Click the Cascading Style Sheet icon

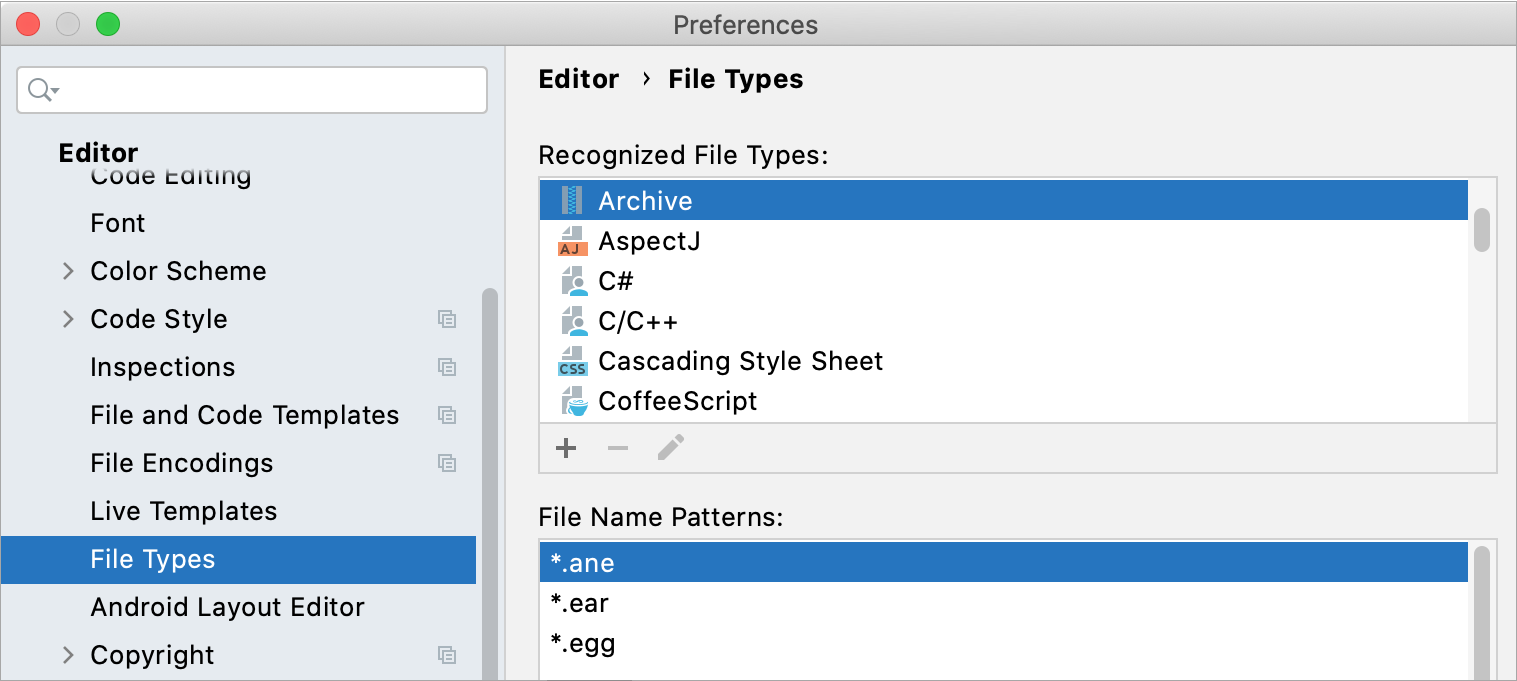coord(572,361)
